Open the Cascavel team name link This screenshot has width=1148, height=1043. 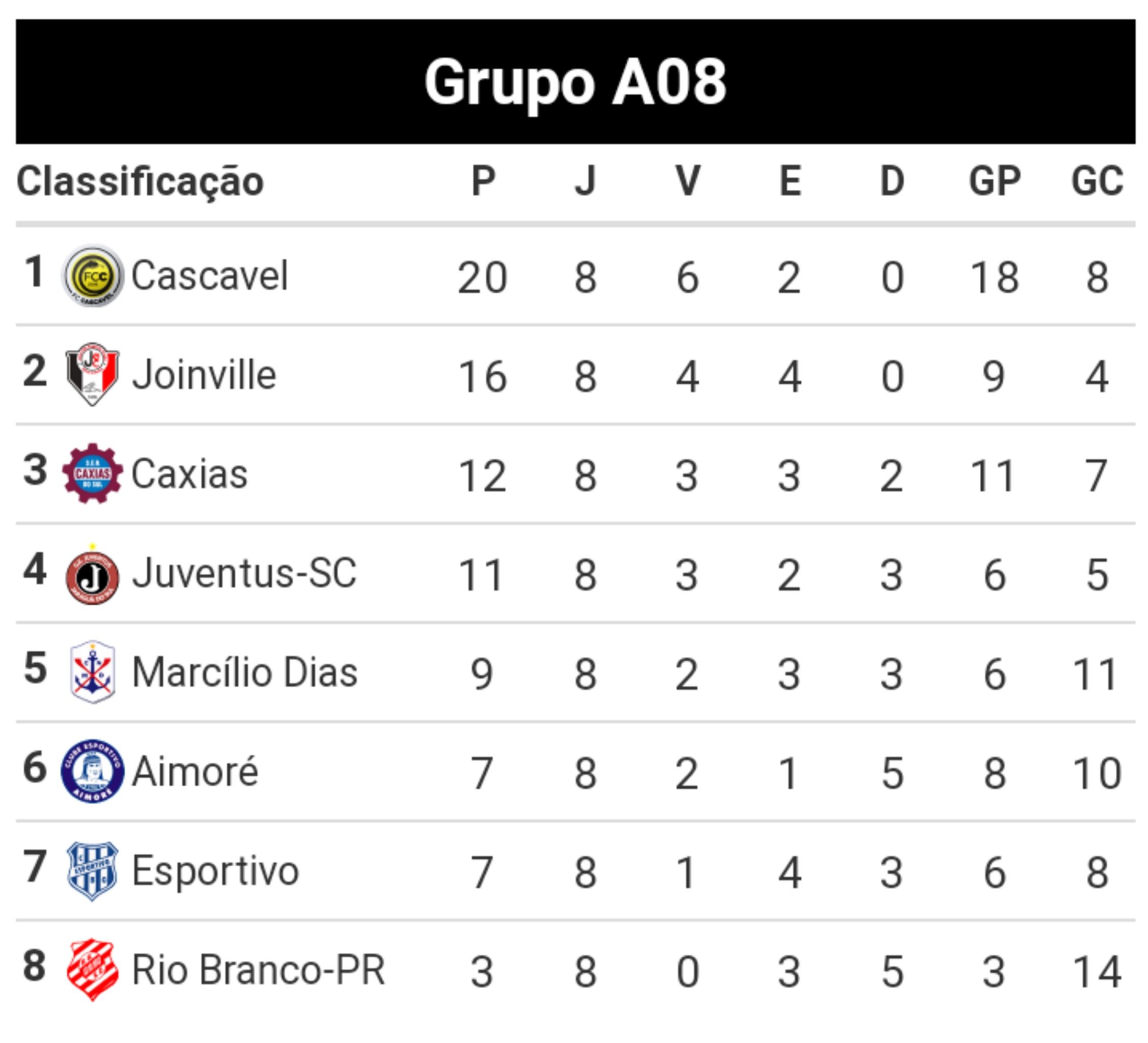tap(210, 276)
